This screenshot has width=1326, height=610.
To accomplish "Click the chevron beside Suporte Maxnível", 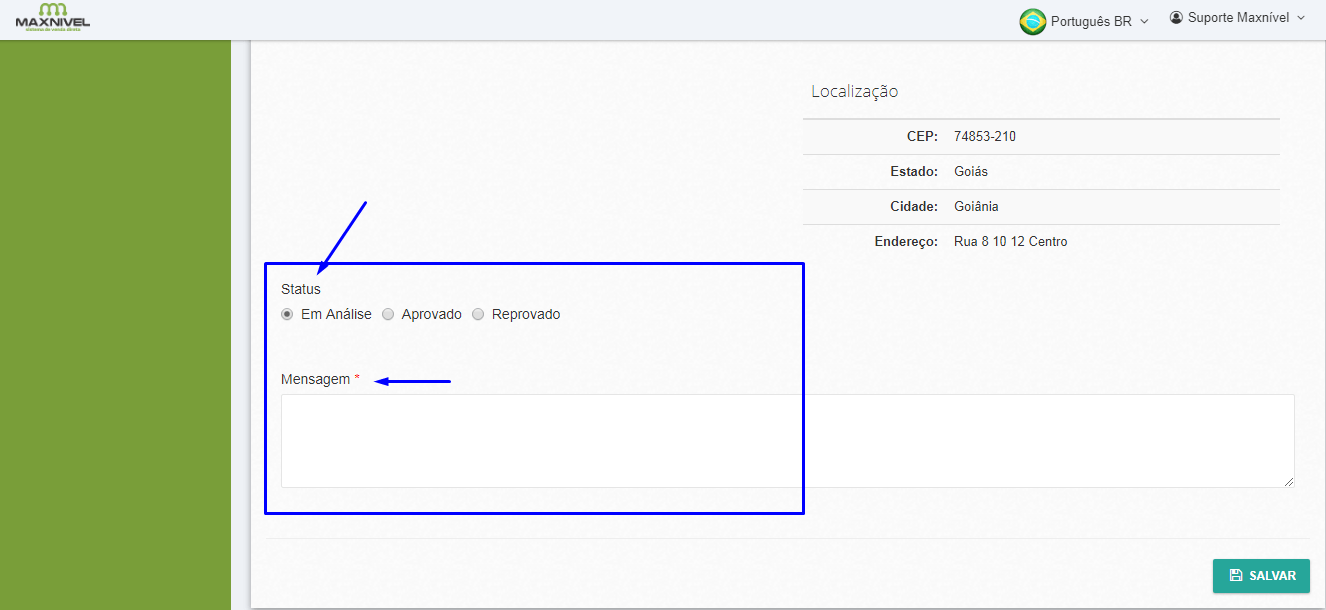I will 1301,18.
